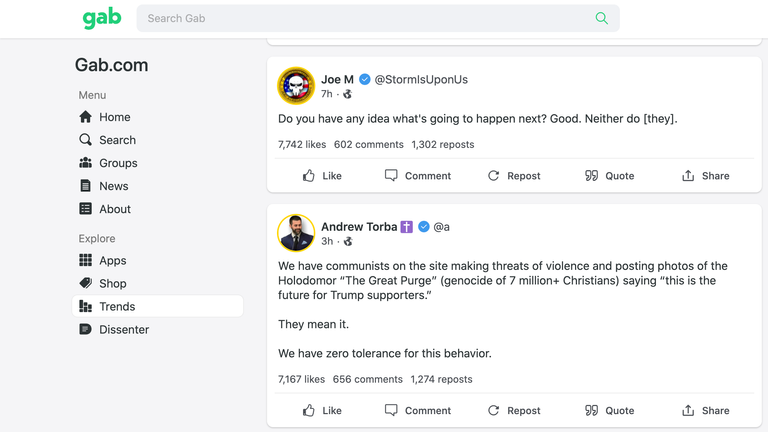This screenshot has width=768, height=432.
Task: View 1,274 reposts on Torba's post
Action: pos(441,379)
